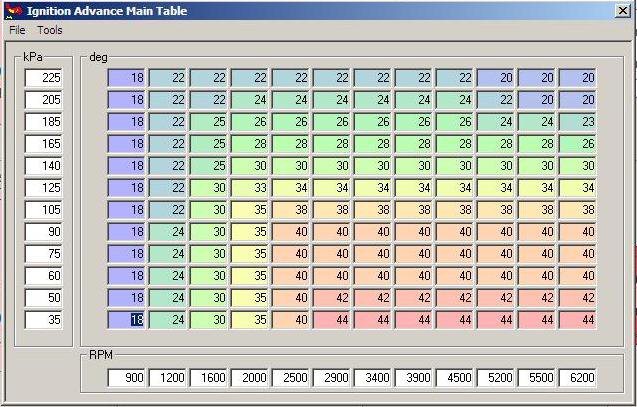Click the 140 kPa load bin field
The height and width of the screenshot is (407, 637).
[x=43, y=166]
